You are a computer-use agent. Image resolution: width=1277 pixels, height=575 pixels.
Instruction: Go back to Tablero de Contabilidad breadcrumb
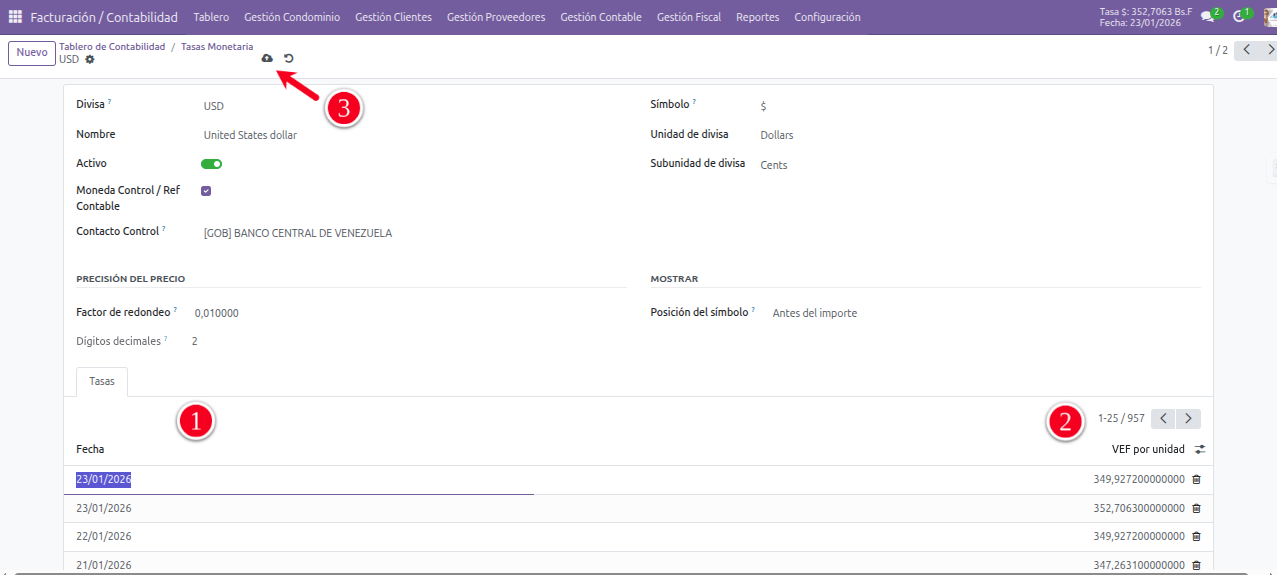pyautogui.click(x=112, y=47)
